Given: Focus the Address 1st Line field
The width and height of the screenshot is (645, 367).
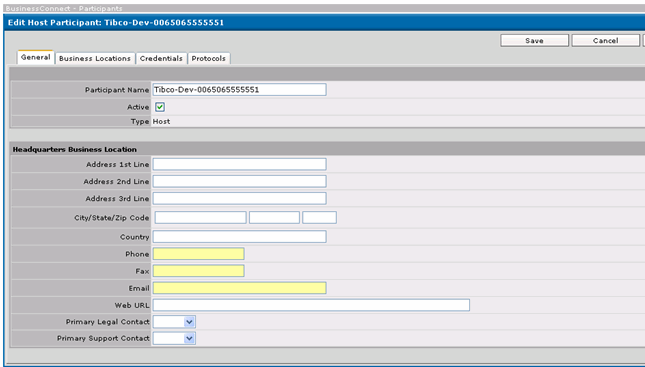Looking at the screenshot, I should (239, 164).
